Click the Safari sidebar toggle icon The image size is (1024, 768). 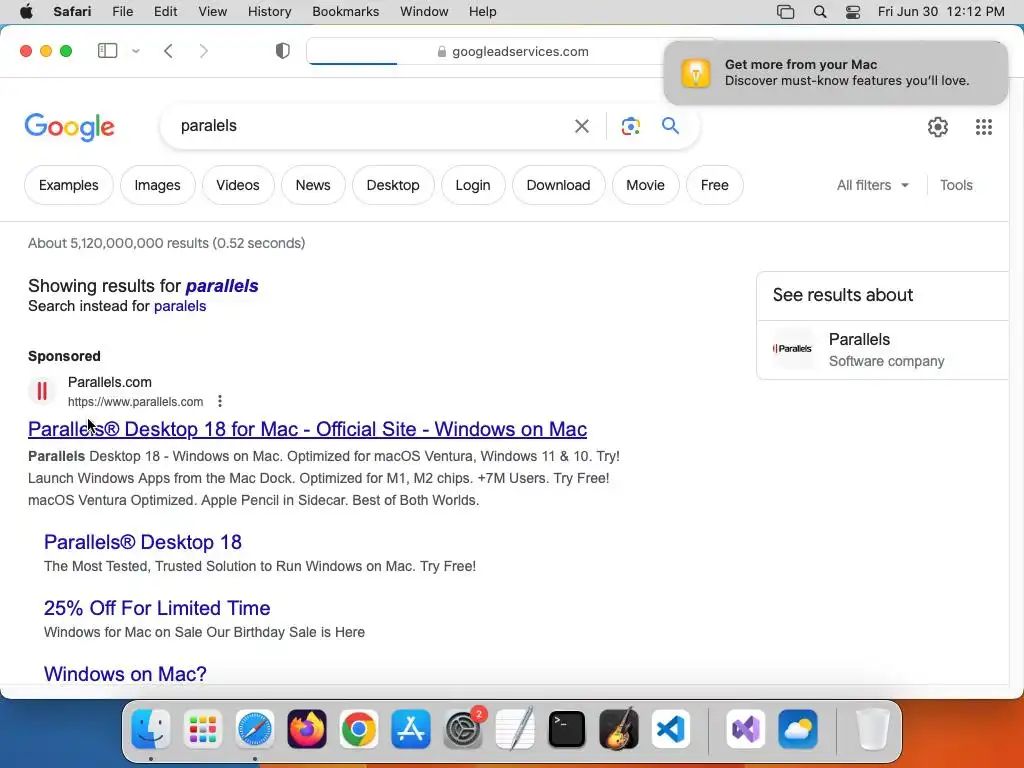click(x=107, y=51)
